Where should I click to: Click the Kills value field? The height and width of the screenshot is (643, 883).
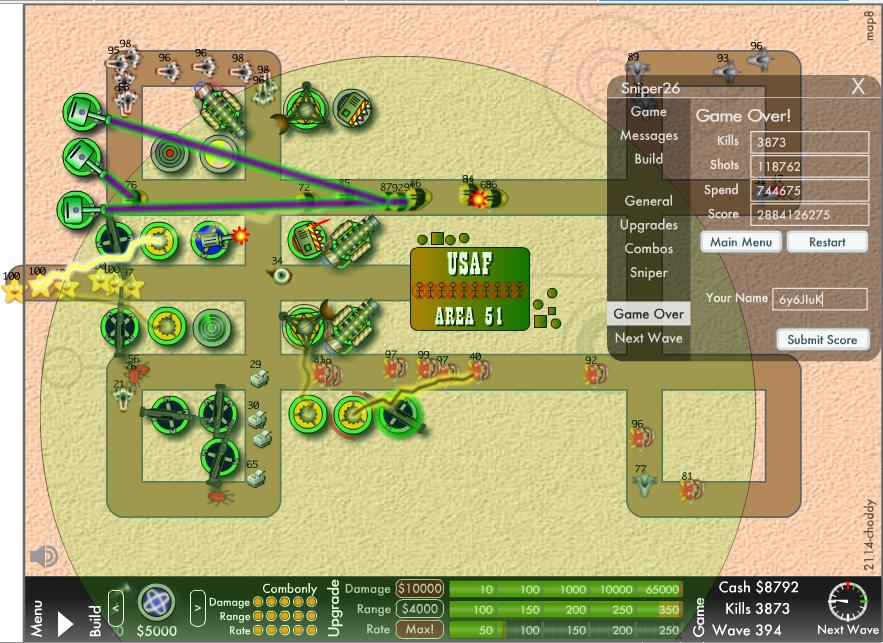(x=809, y=142)
